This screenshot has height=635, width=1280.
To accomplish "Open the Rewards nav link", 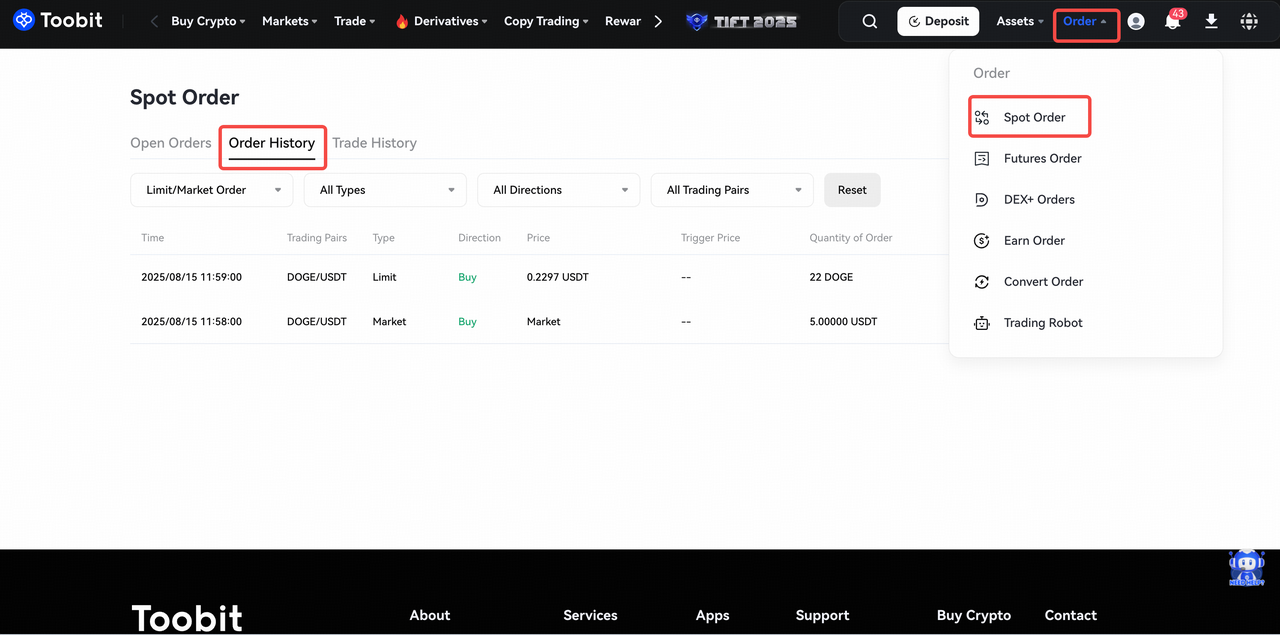I will pos(623,21).
